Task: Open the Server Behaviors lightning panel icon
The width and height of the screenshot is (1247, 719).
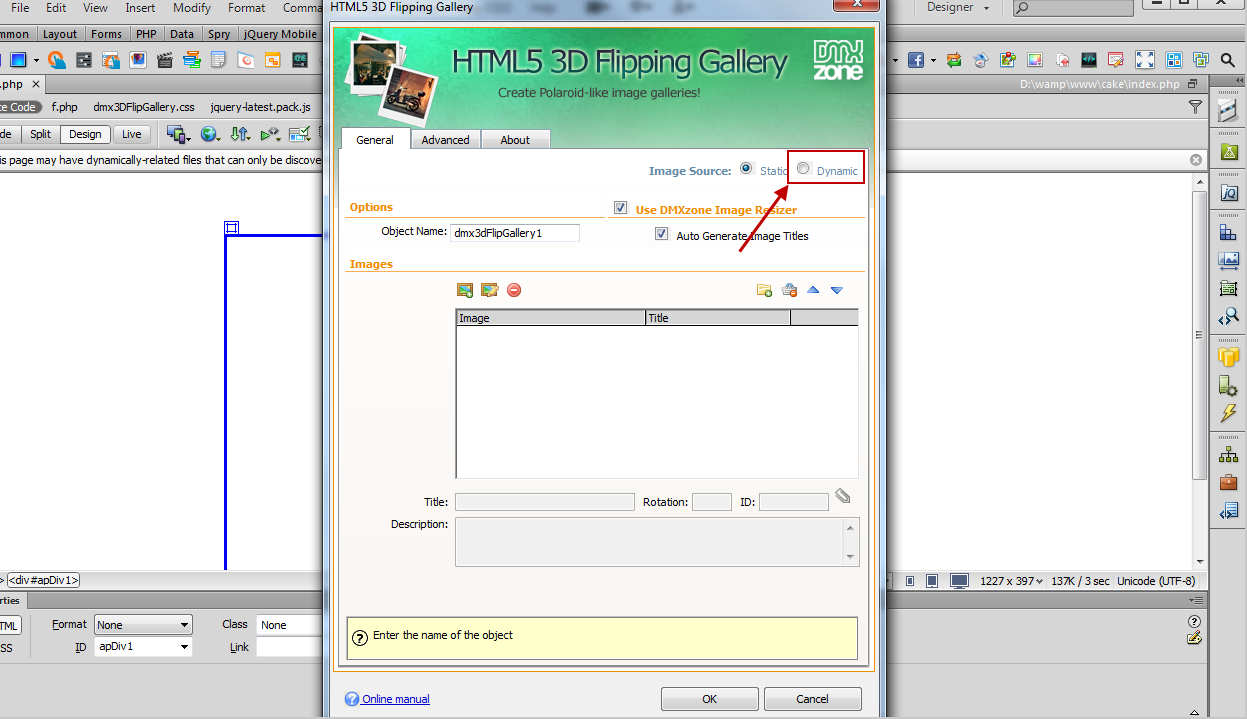Action: click(1229, 413)
